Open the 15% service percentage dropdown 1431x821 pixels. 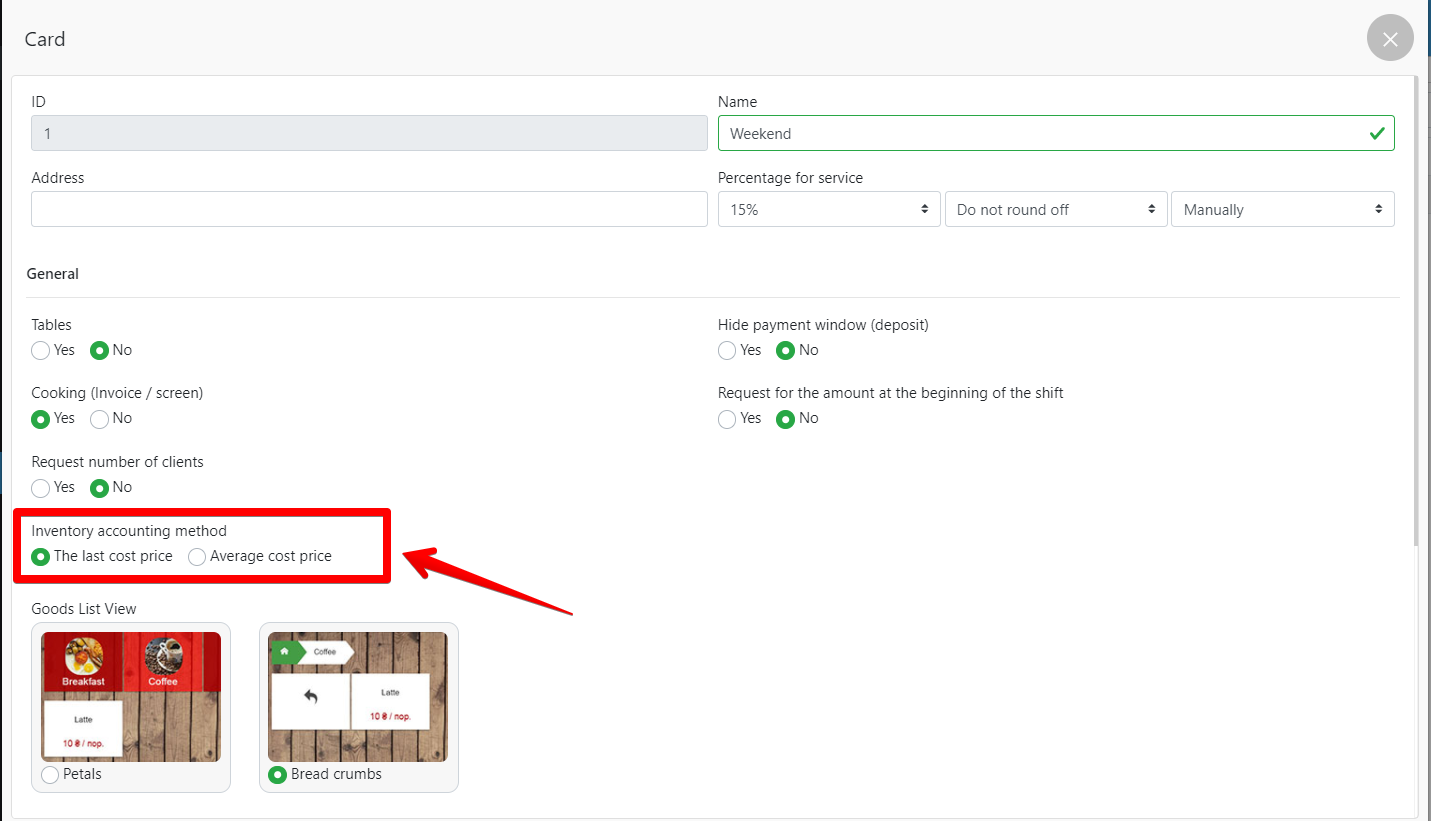(828, 209)
